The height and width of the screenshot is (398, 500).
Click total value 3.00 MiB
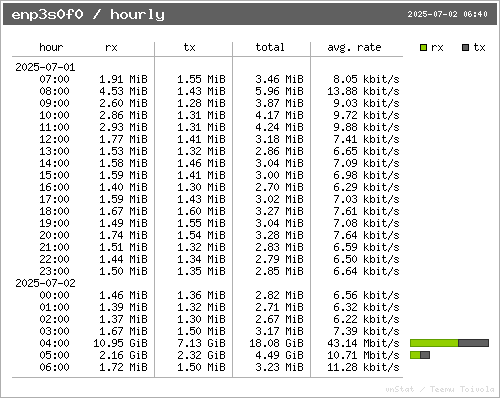(x=279, y=175)
